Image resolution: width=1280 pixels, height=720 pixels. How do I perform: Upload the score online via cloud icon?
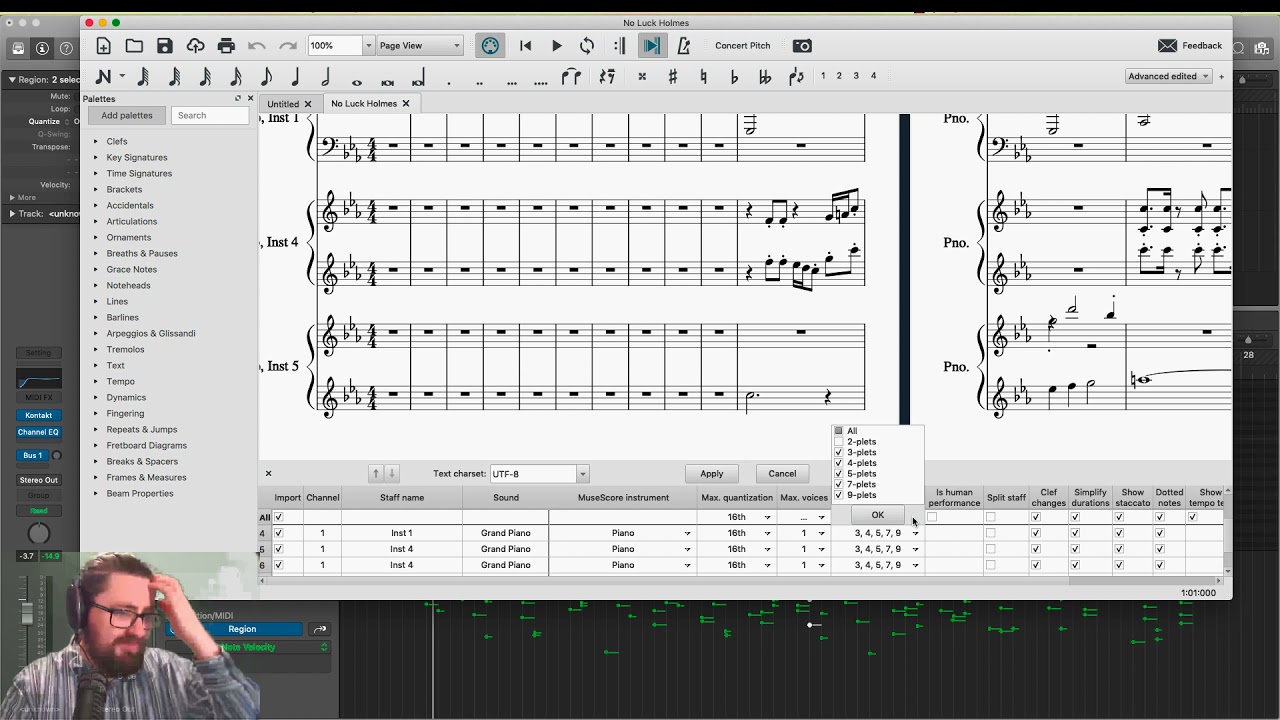pos(196,46)
